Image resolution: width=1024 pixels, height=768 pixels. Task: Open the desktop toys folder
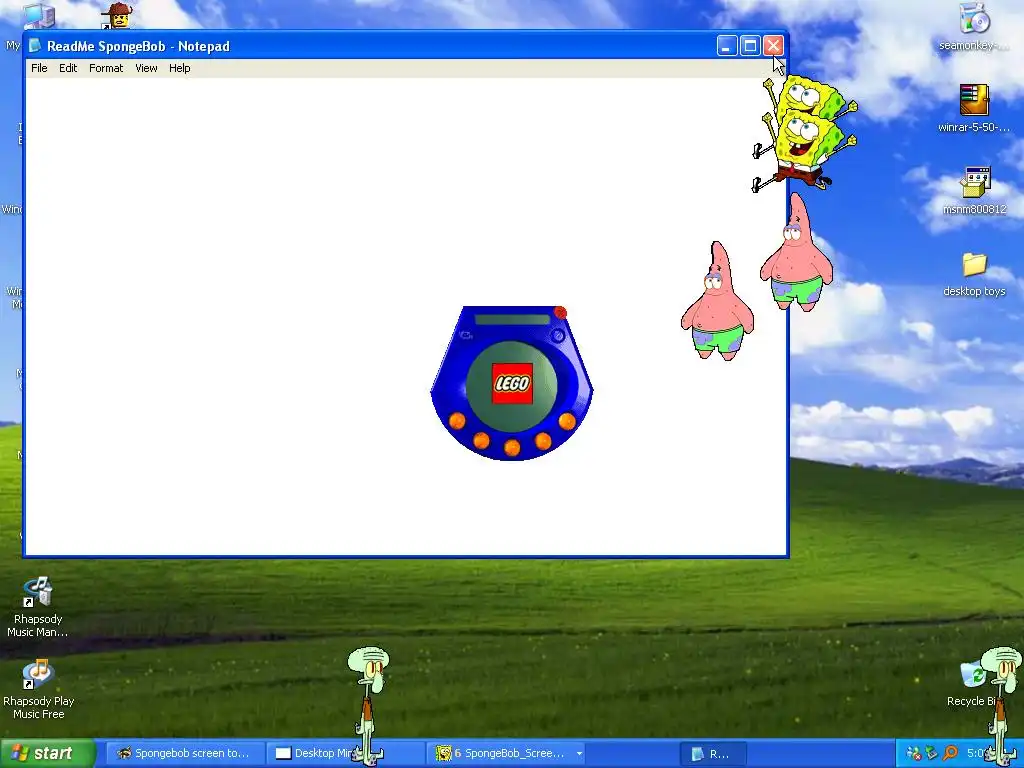tap(974, 274)
